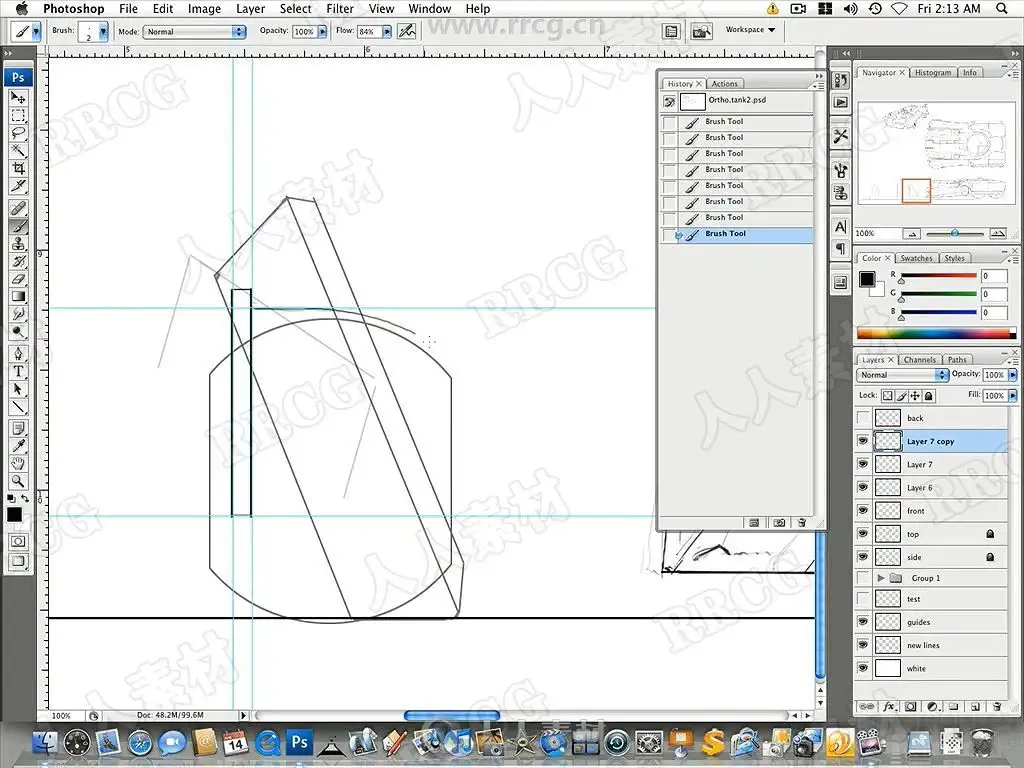The height and width of the screenshot is (768, 1024).
Task: Switch to the Histogram tab
Action: (x=933, y=72)
